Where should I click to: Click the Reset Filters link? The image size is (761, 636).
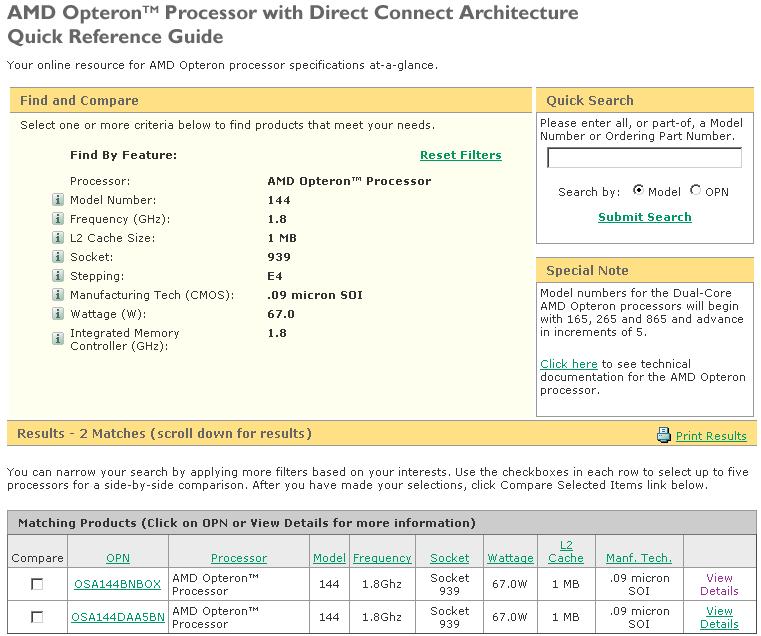461,155
